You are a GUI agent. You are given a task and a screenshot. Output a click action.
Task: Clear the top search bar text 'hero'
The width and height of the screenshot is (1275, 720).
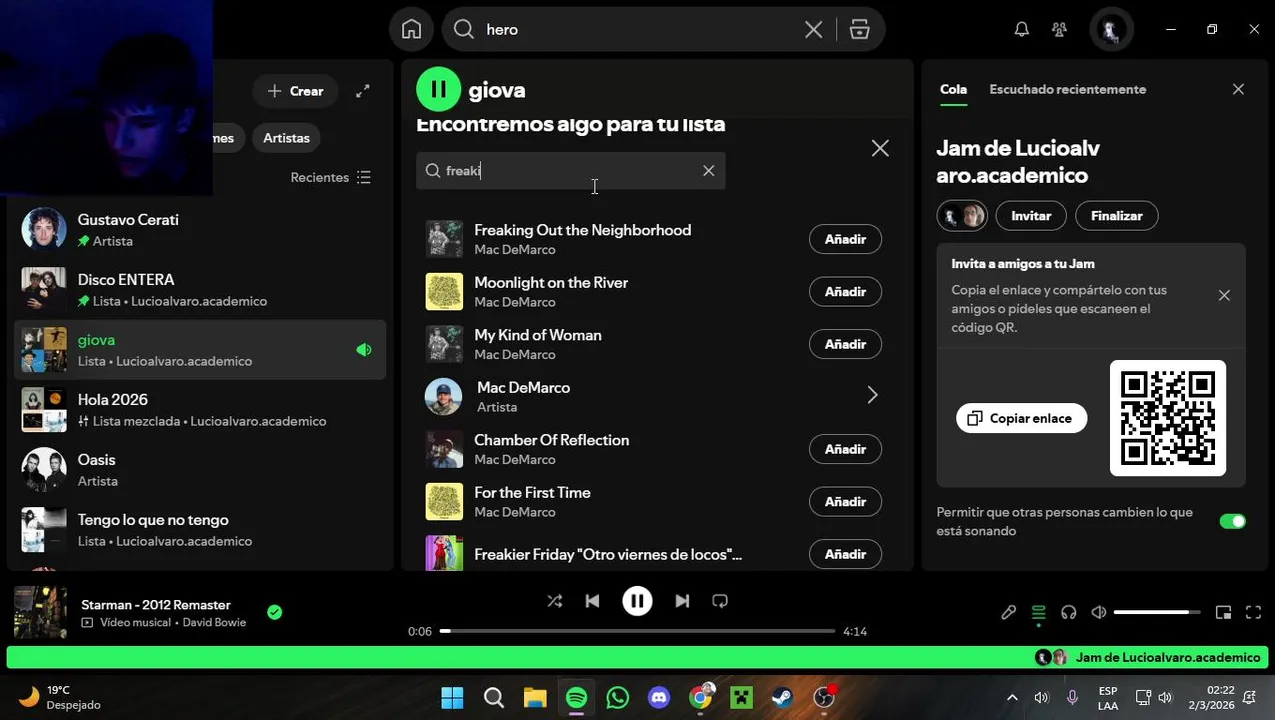813,29
